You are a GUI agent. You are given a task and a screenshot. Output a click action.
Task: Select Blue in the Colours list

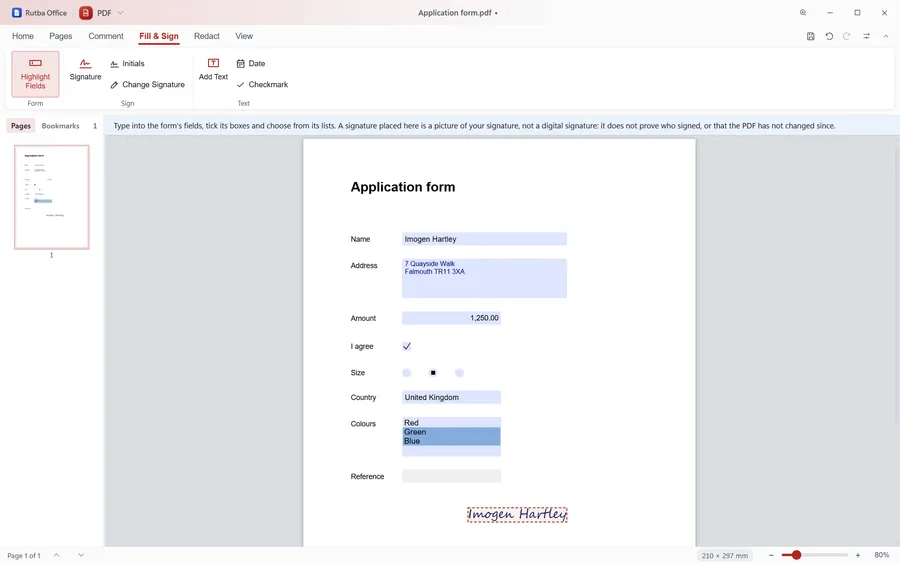[x=452, y=441]
